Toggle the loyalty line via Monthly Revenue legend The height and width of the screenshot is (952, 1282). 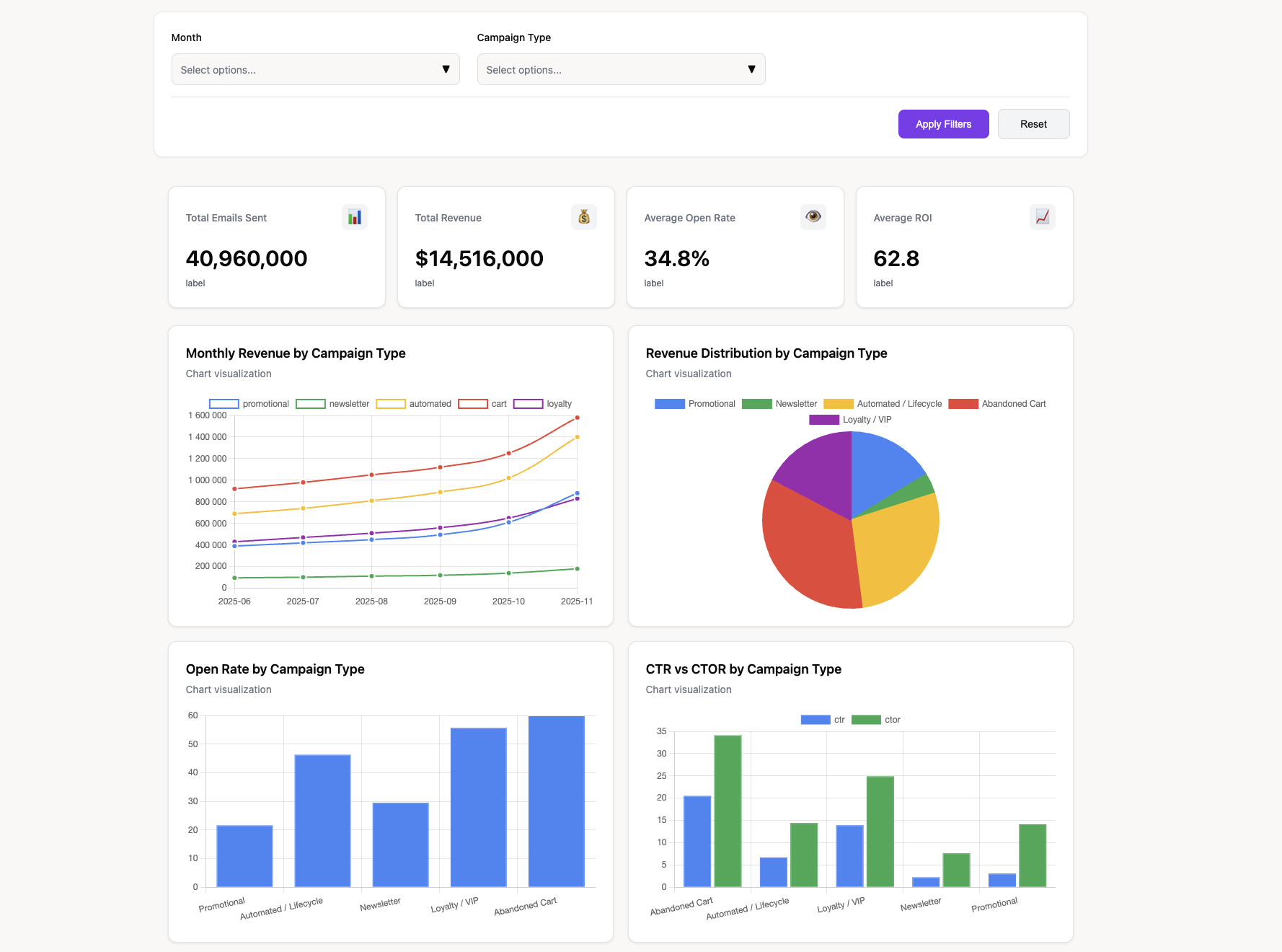pyautogui.click(x=542, y=403)
